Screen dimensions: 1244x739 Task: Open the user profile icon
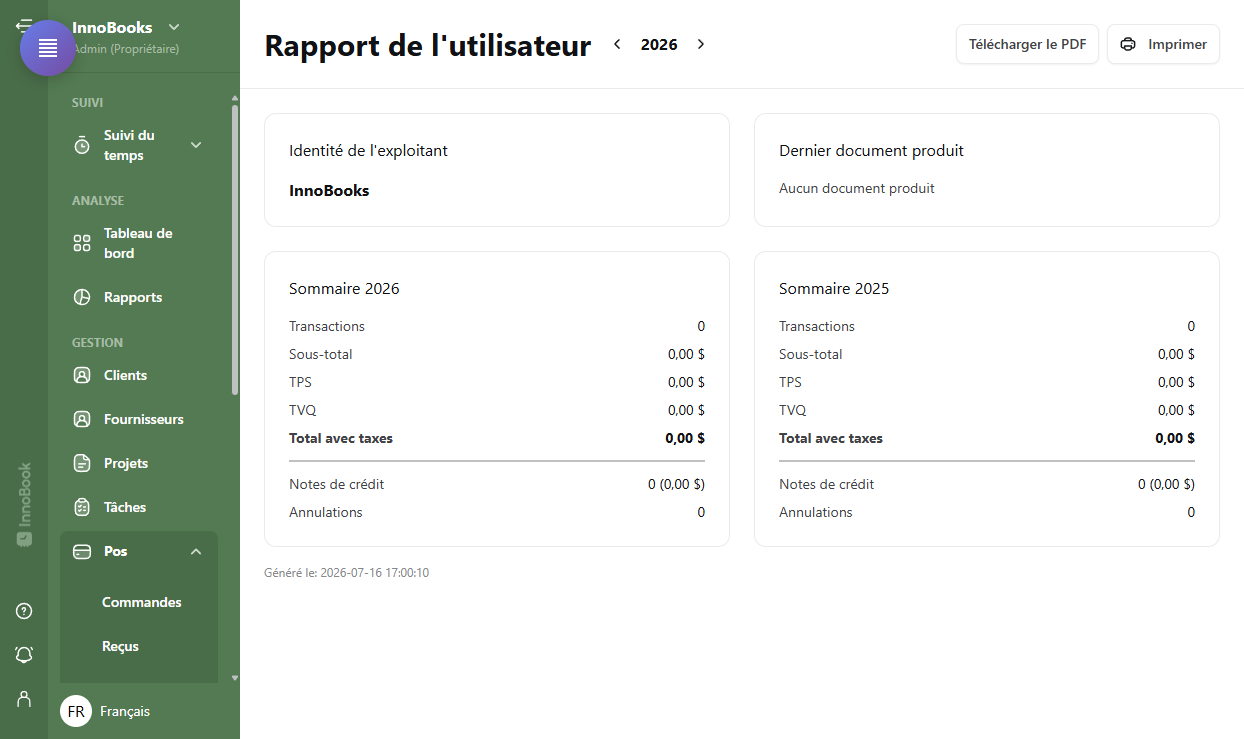24,698
